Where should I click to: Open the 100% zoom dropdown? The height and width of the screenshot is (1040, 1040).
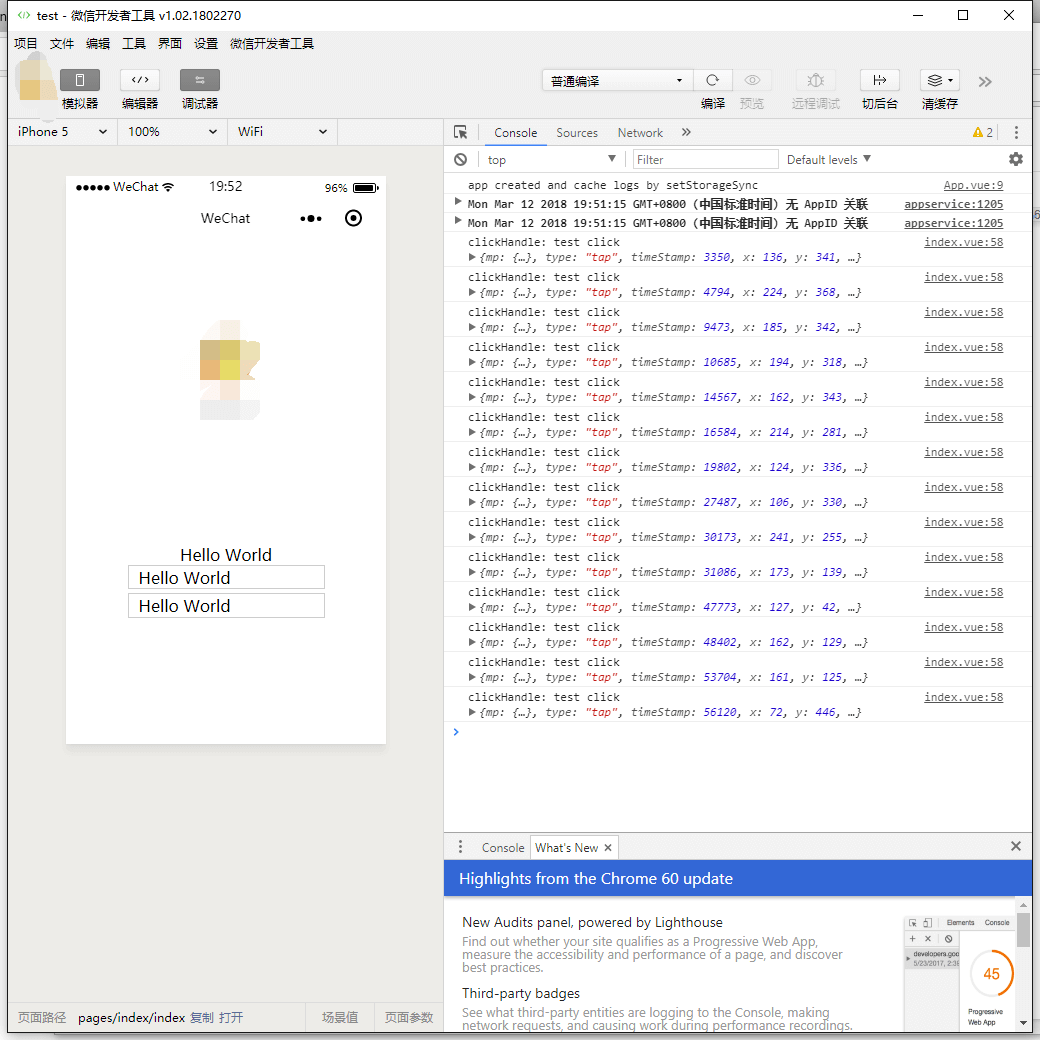[x=172, y=131]
